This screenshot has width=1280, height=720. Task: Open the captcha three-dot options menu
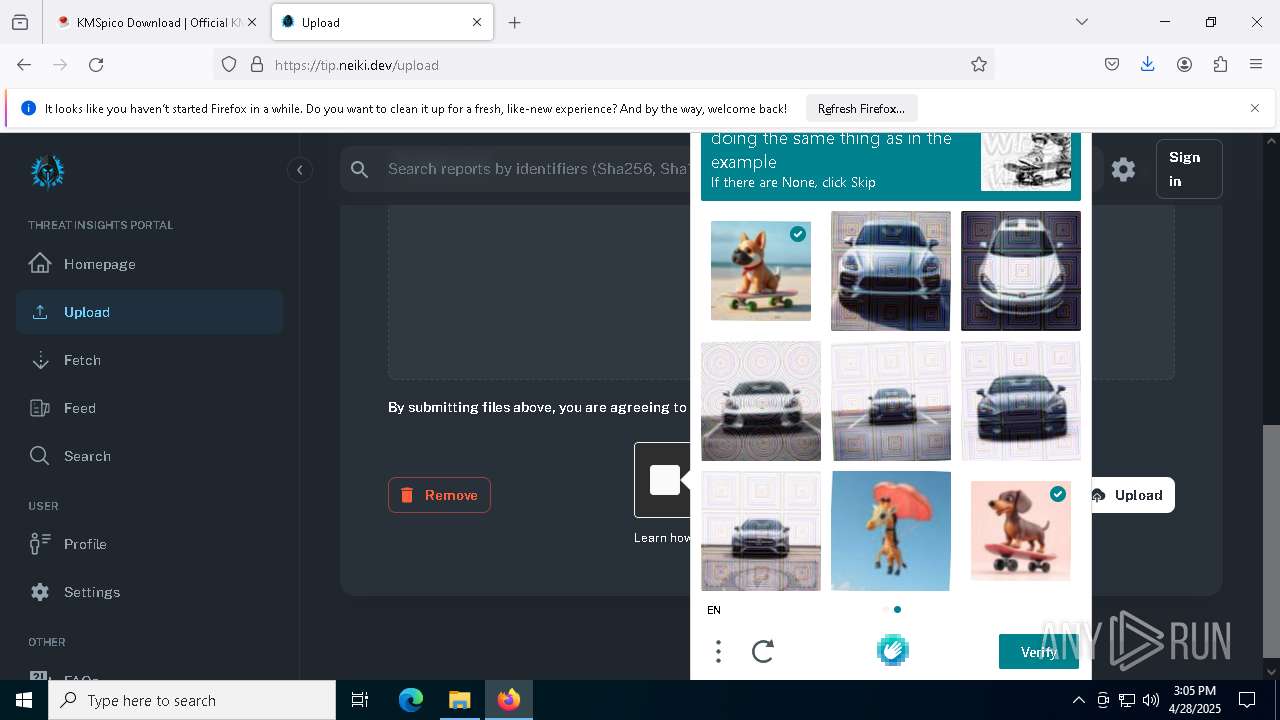(718, 652)
